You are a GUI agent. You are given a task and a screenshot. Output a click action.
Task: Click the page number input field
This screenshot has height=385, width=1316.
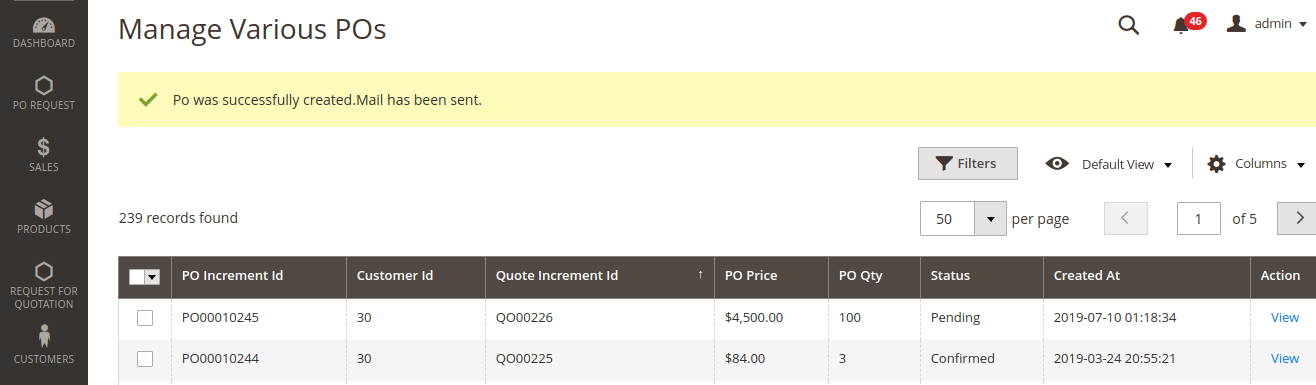[x=1199, y=218]
